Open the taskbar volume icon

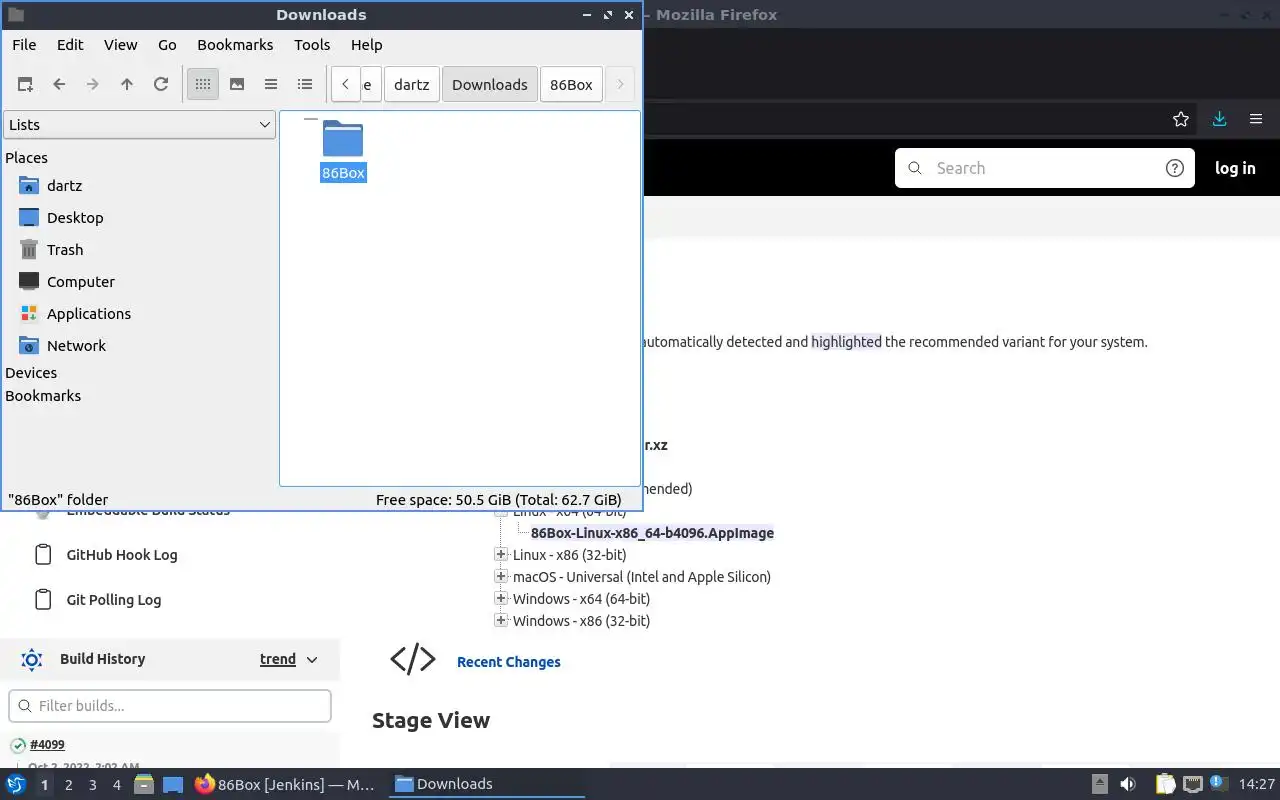(x=1128, y=784)
